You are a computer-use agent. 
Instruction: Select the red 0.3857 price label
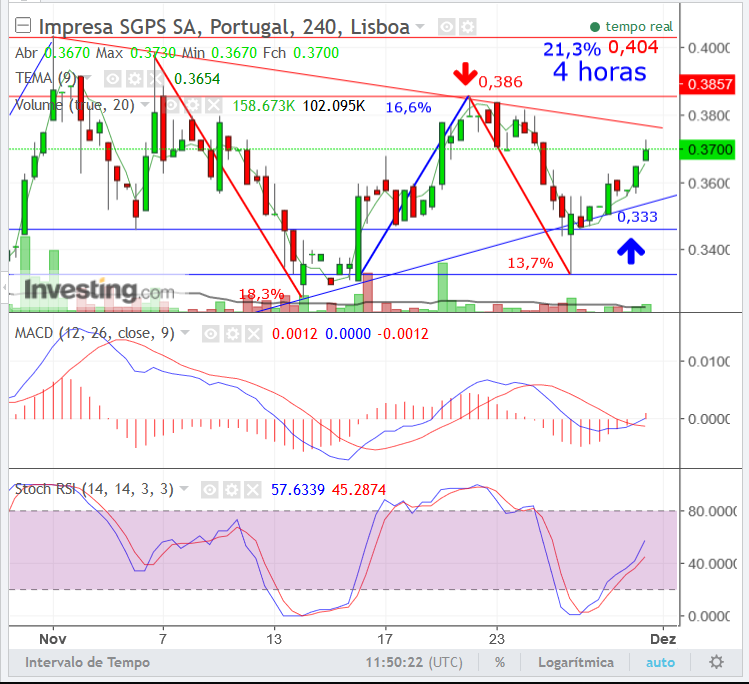[707, 84]
